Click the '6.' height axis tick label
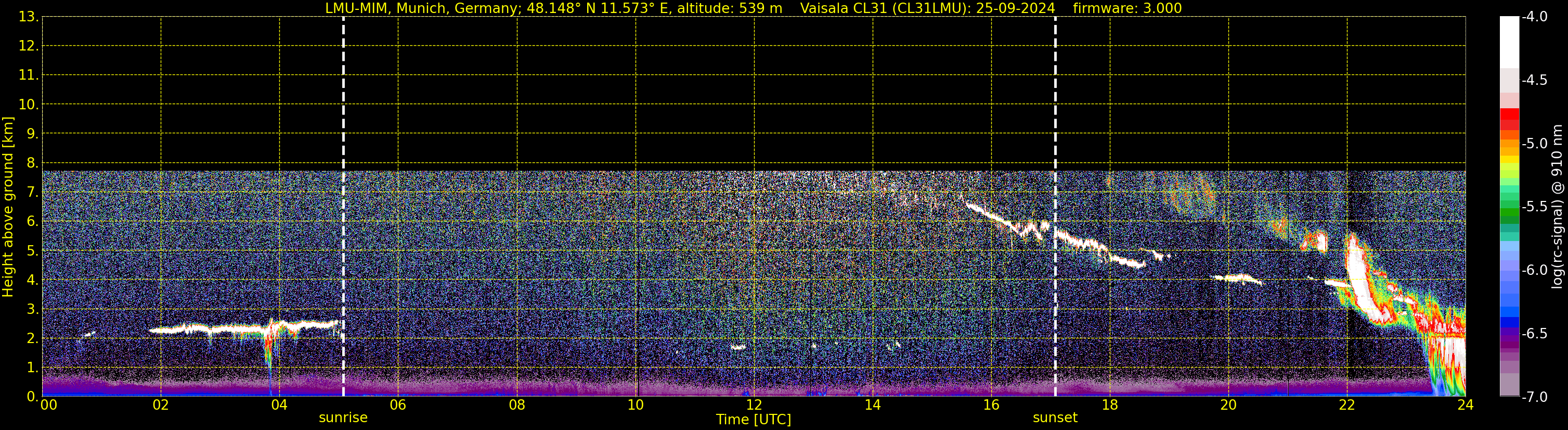The height and width of the screenshot is (430, 1568). [x=32, y=222]
